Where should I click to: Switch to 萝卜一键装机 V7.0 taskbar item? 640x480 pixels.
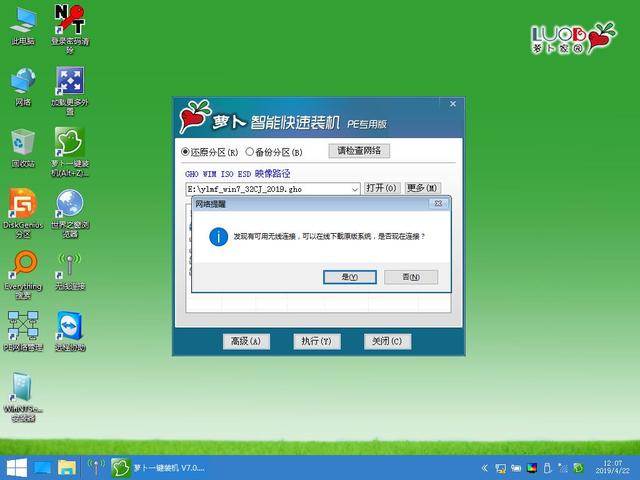coord(159,468)
